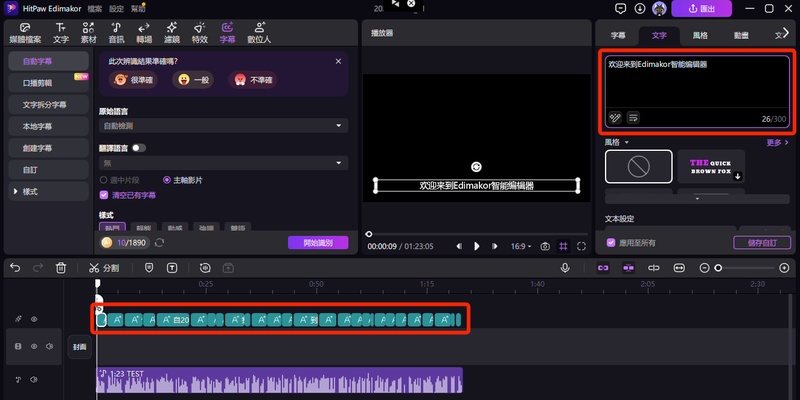Open the 轉場 transitions panel
This screenshot has width=800, height=400.
[x=144, y=33]
